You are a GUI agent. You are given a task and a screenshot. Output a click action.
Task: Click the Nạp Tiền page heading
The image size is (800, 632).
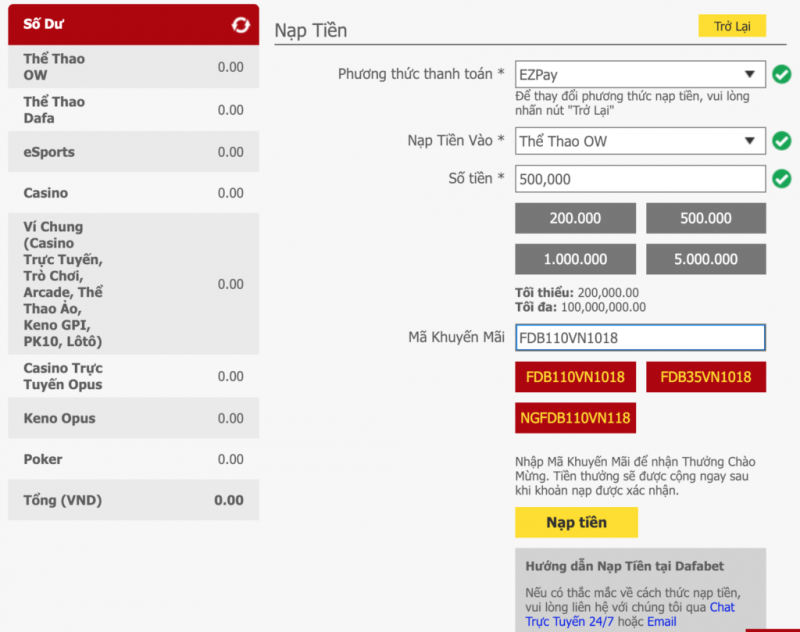pos(311,31)
